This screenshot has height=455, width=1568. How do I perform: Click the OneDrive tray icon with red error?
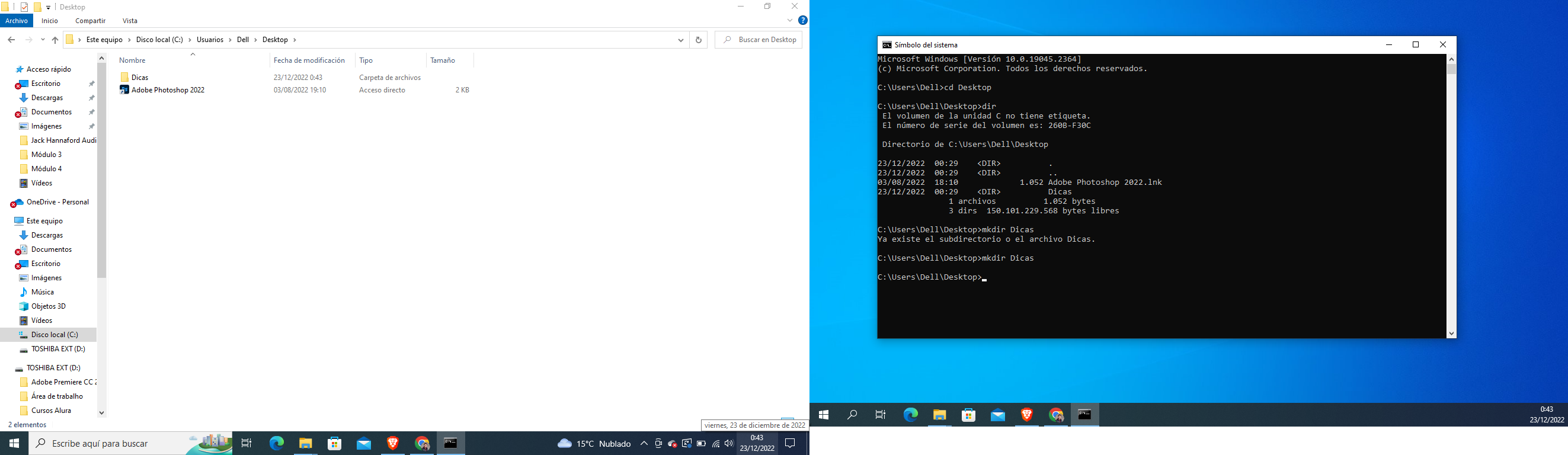(x=673, y=443)
